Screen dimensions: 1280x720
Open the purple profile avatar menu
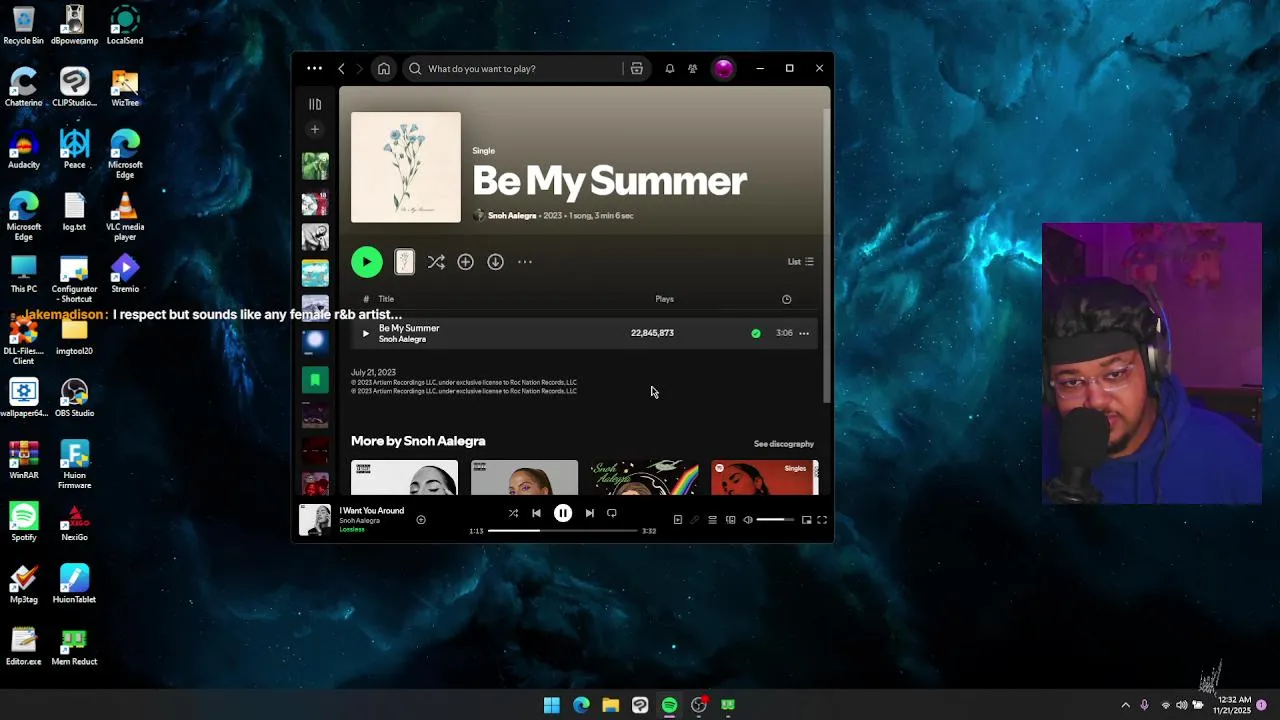[723, 69]
